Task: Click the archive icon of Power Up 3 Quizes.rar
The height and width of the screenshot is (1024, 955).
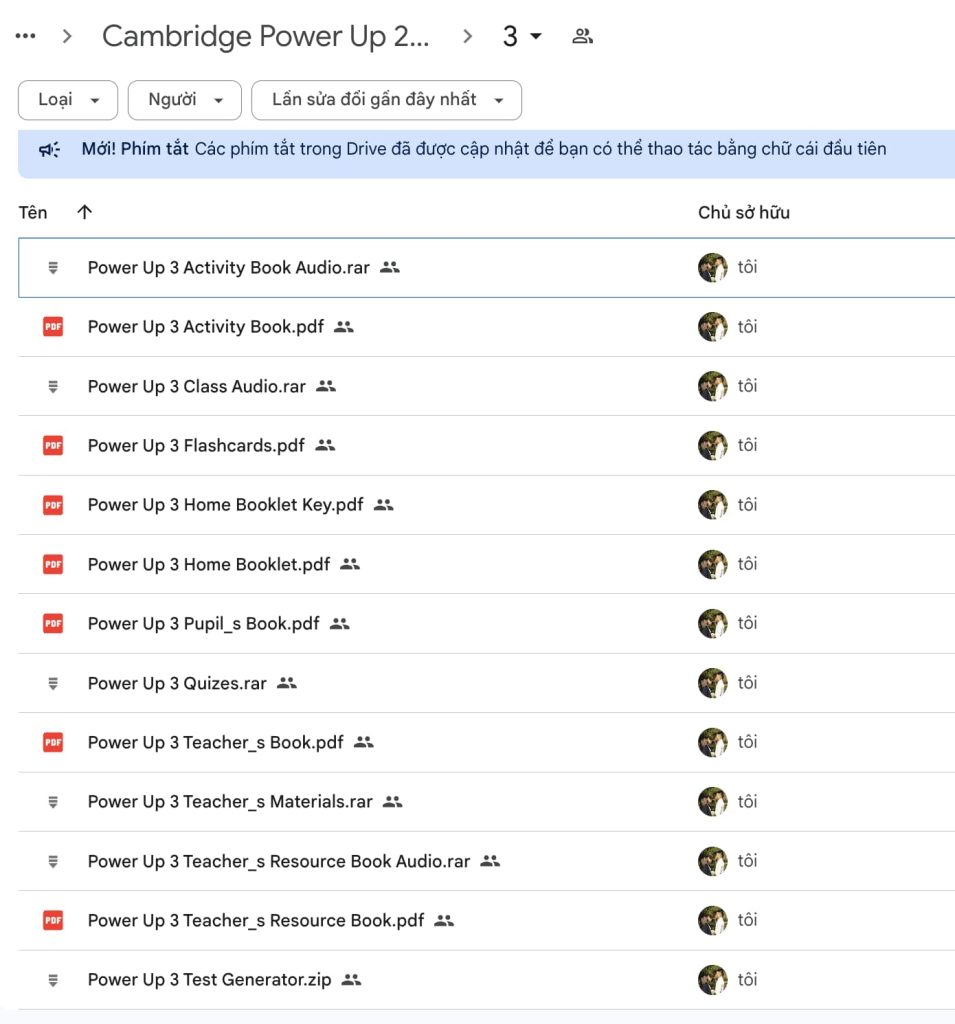Action: pyautogui.click(x=53, y=683)
